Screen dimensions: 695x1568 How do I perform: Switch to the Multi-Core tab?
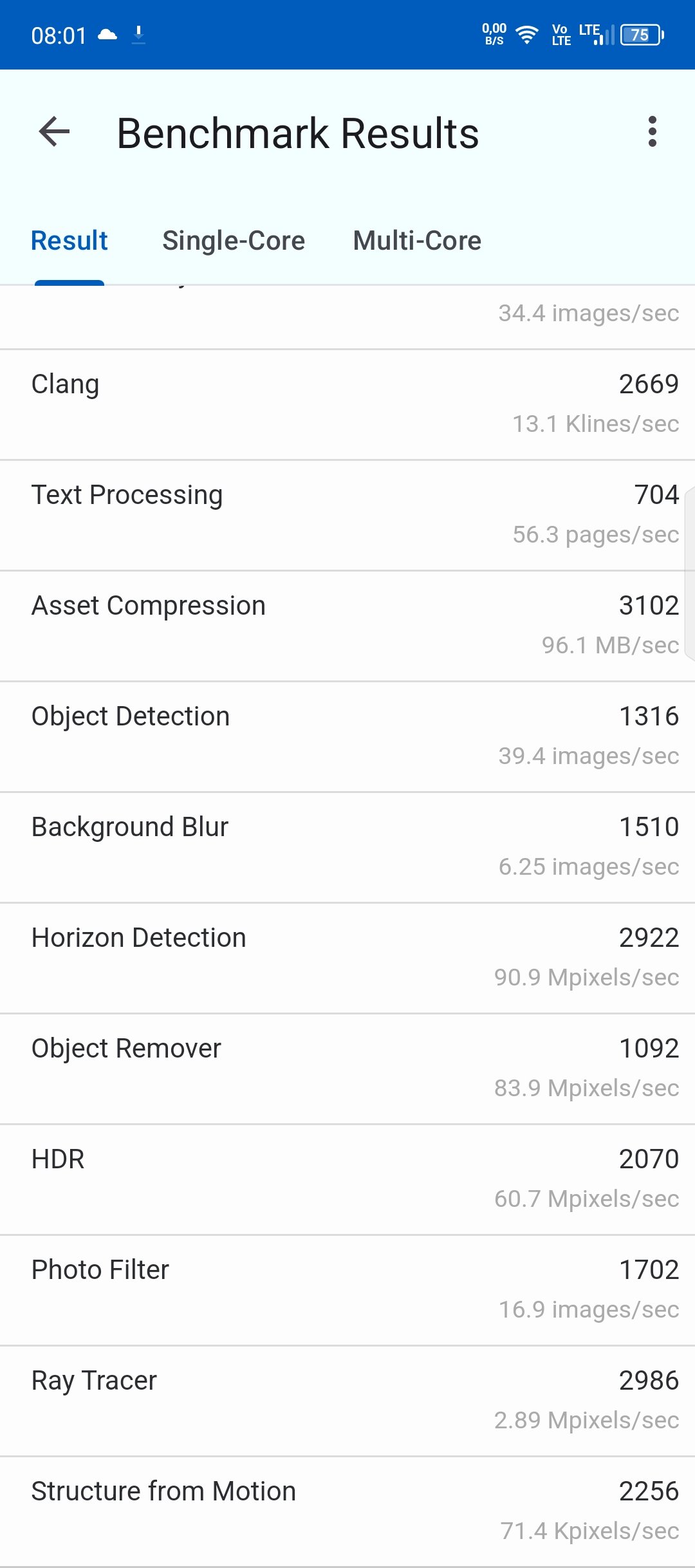[417, 241]
